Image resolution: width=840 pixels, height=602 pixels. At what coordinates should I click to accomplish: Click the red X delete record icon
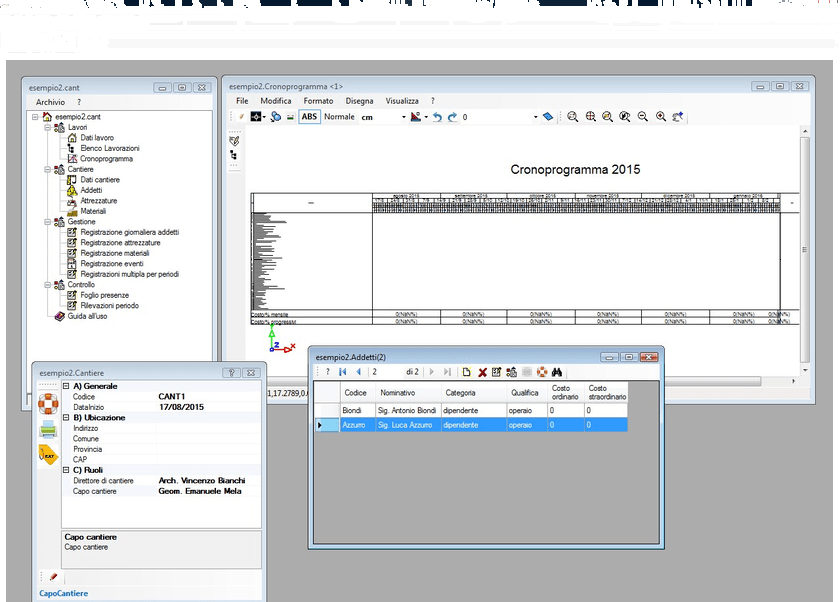[x=482, y=372]
